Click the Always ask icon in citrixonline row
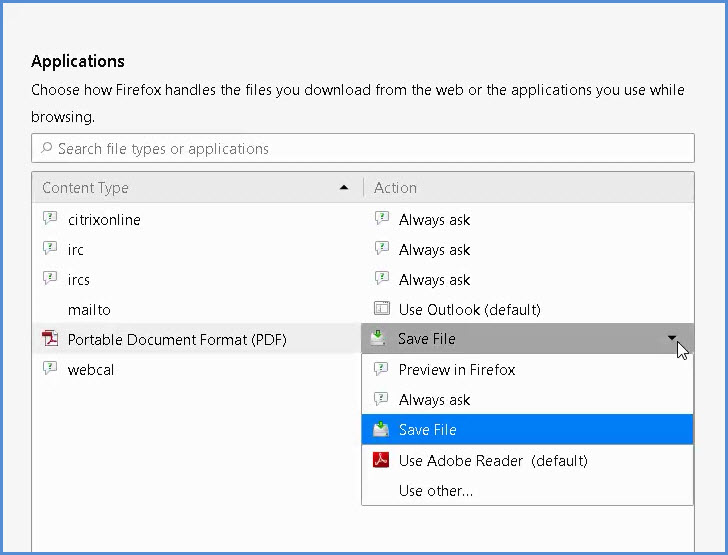The image size is (728, 555). [382, 218]
